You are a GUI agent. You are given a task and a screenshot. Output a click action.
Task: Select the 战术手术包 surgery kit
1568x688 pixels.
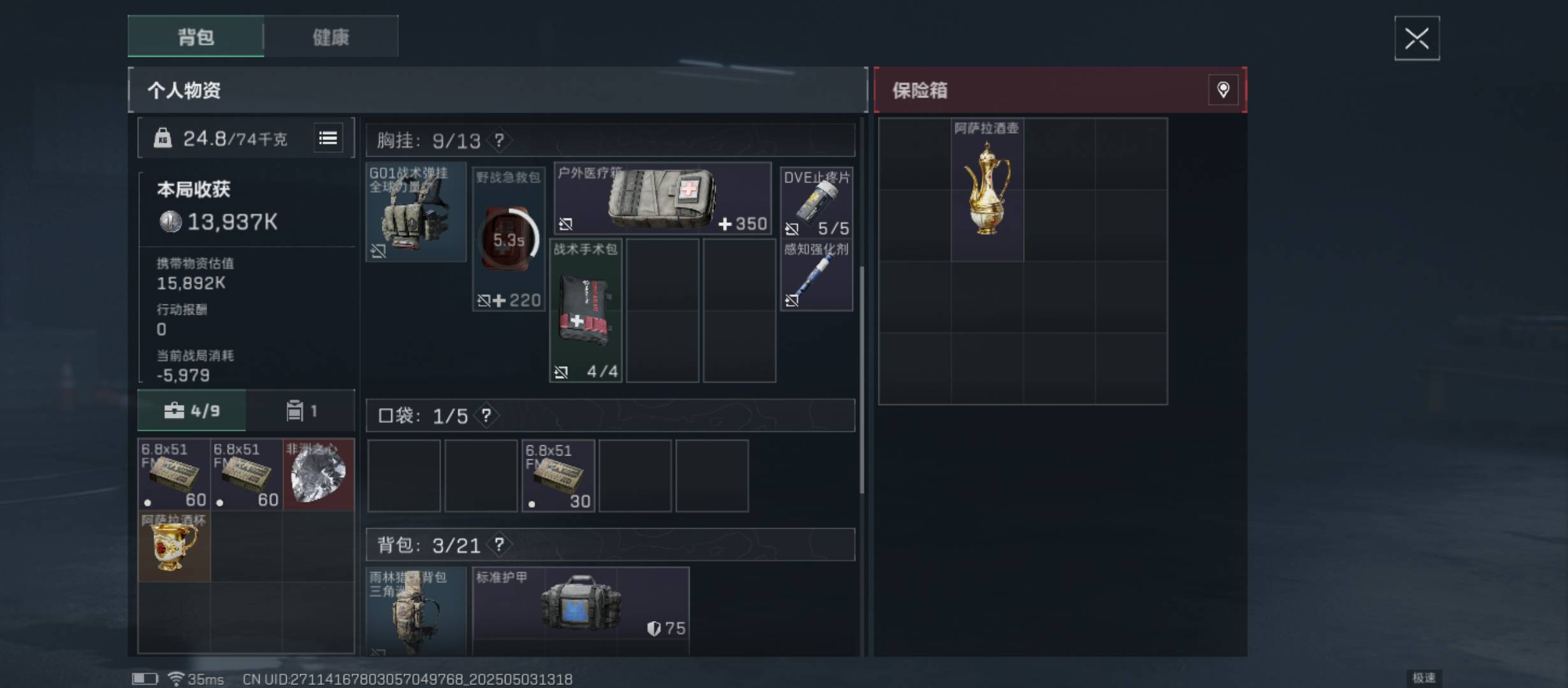coord(586,310)
